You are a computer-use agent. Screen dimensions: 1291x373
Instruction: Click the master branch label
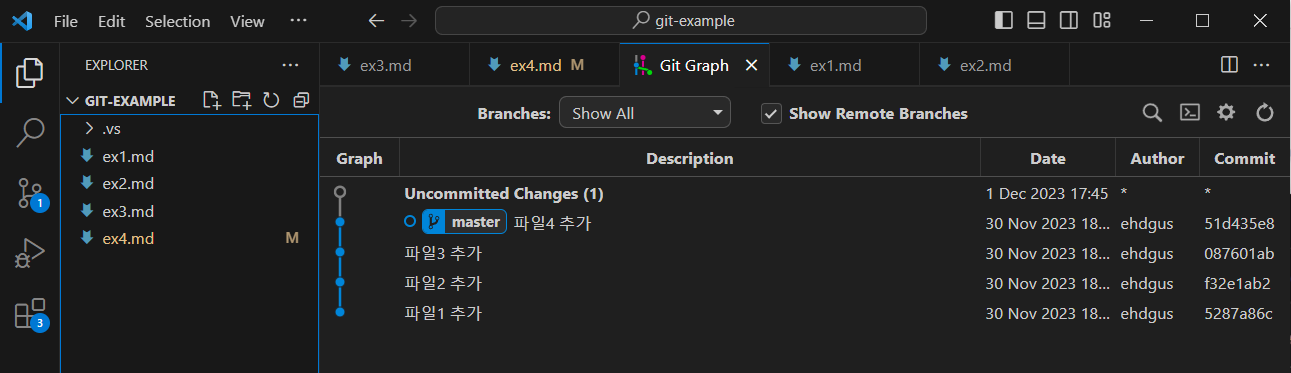[464, 222]
